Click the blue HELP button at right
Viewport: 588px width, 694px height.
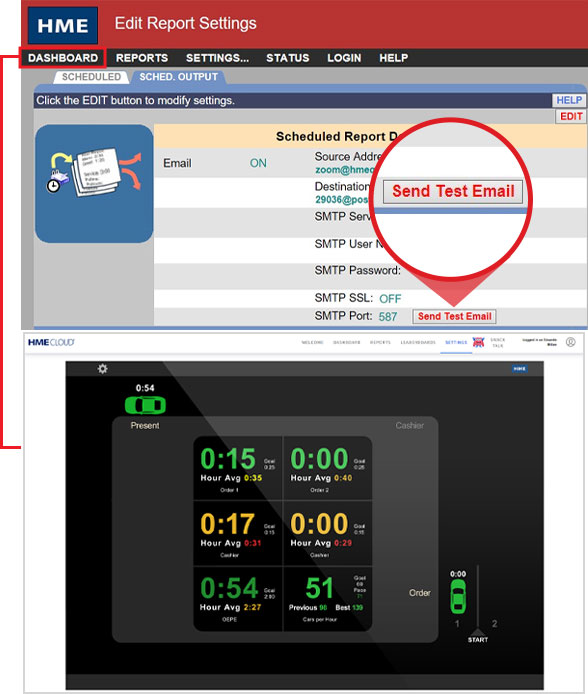pos(569,100)
